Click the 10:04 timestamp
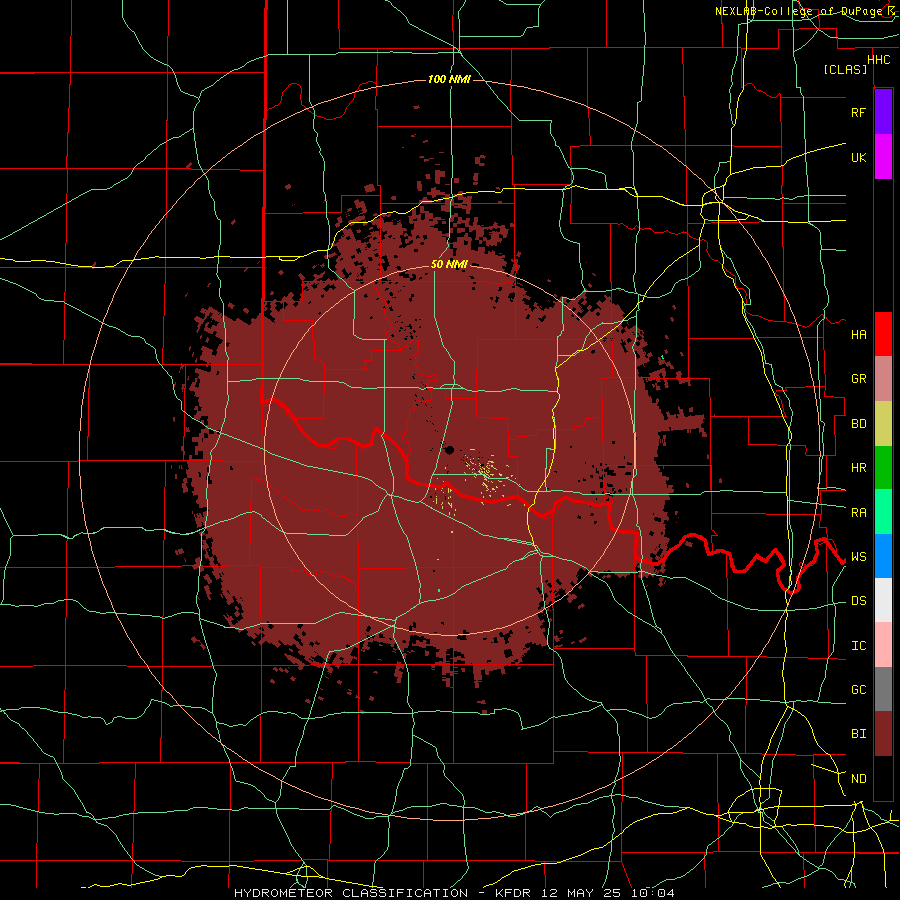 (x=652, y=893)
